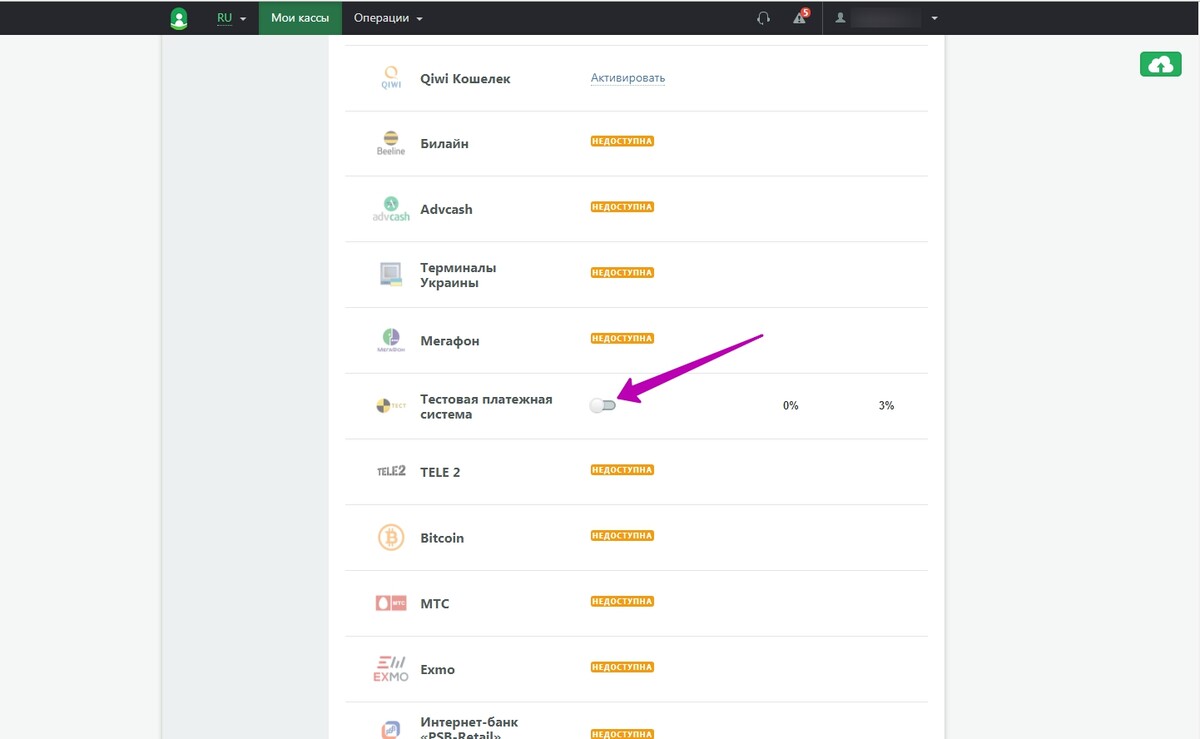This screenshot has height=739, width=1200.
Task: Click the Активировать link for Qiwi
Action: (x=628, y=78)
